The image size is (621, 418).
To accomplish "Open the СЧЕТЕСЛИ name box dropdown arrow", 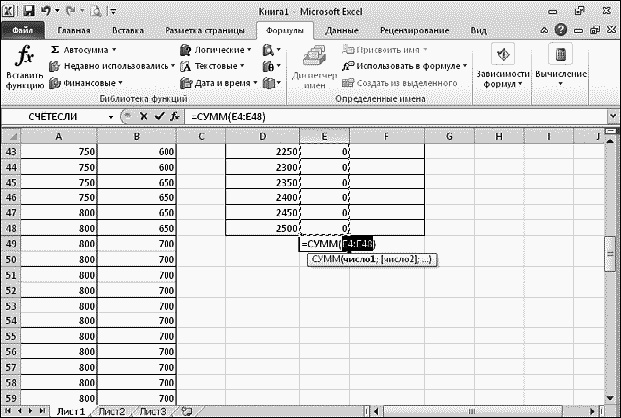I will (109, 116).
